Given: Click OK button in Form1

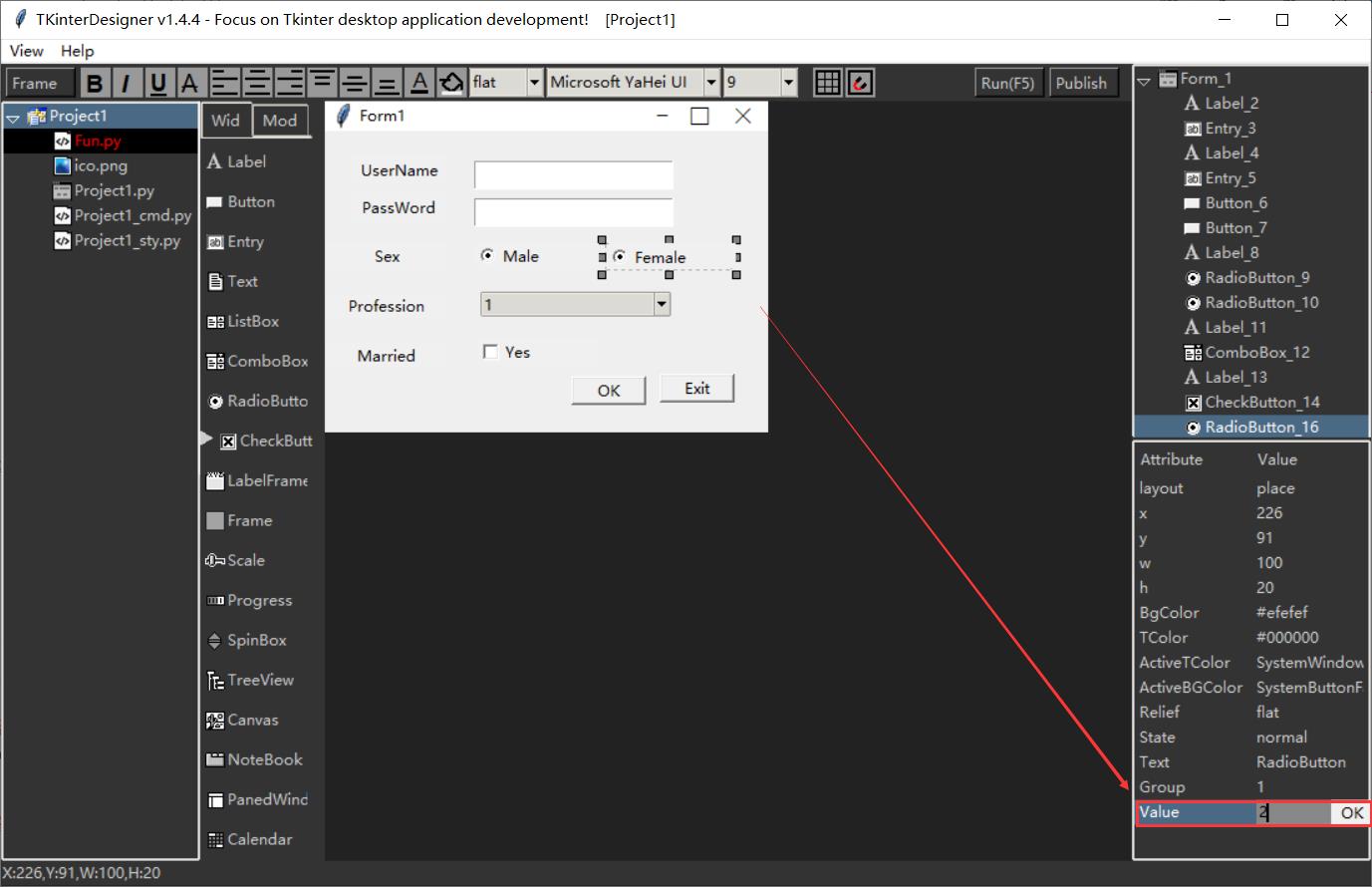Looking at the screenshot, I should 609,391.
